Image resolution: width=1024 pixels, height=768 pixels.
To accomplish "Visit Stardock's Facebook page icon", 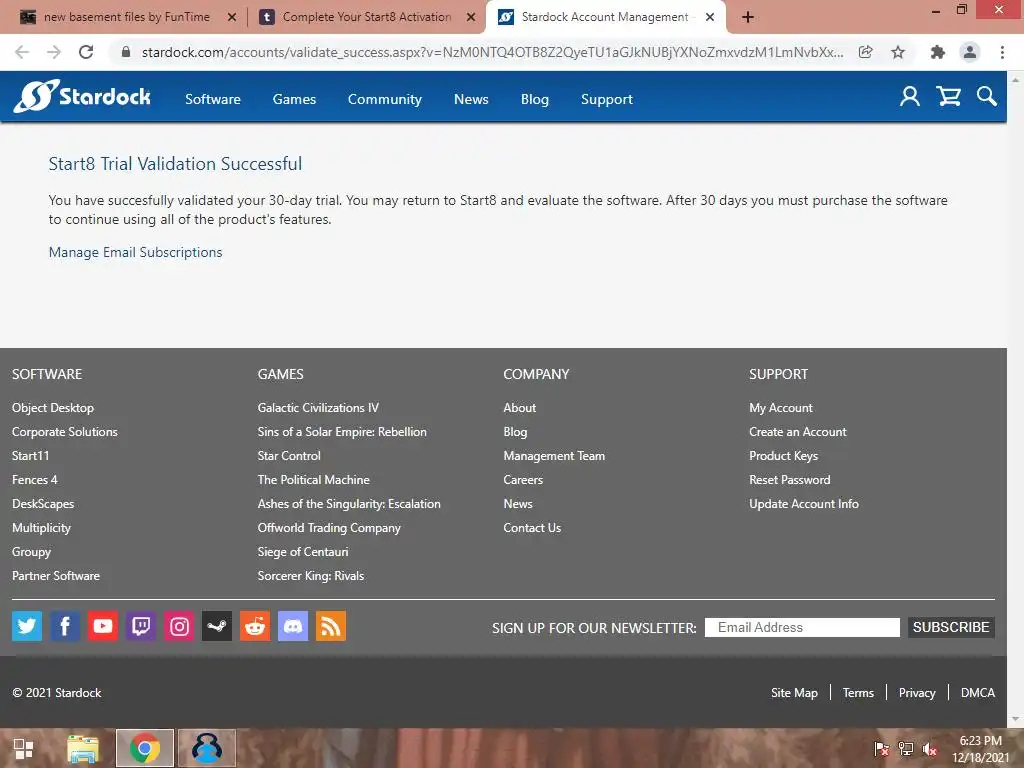I will point(65,626).
